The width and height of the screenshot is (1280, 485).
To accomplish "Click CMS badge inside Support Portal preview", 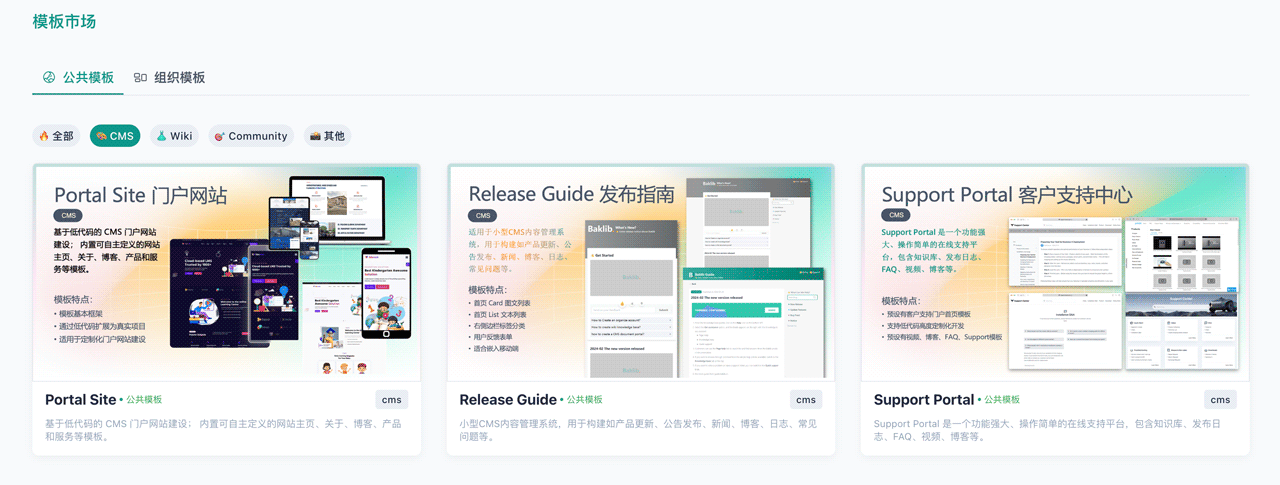I will coord(896,216).
